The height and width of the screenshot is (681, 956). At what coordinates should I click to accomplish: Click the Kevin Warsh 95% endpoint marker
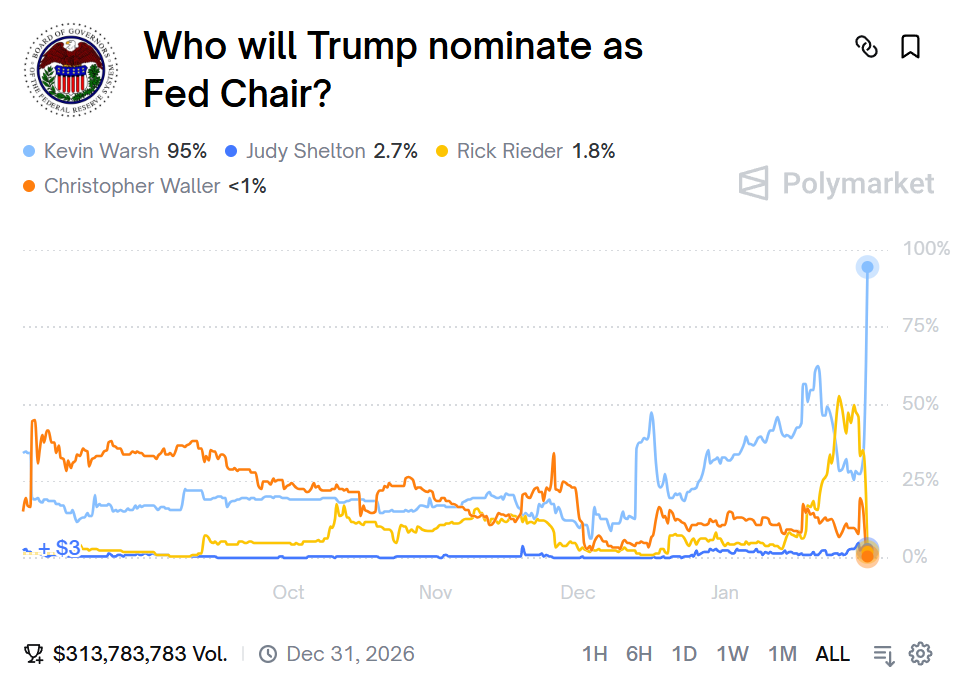point(867,267)
